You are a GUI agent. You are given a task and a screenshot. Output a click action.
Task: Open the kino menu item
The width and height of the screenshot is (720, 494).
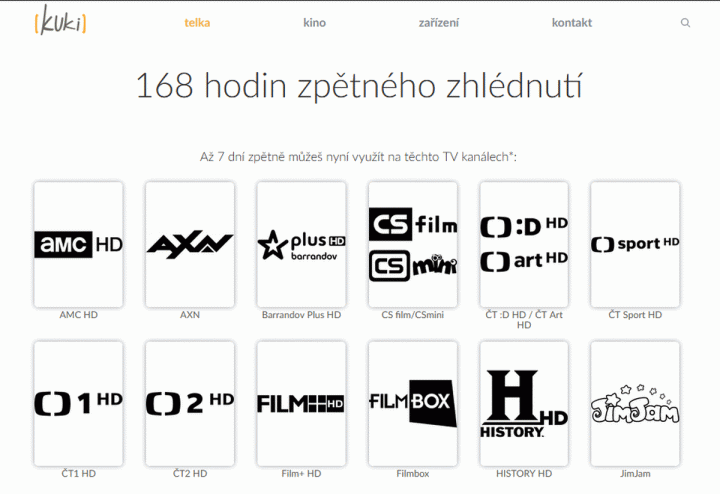(x=315, y=22)
